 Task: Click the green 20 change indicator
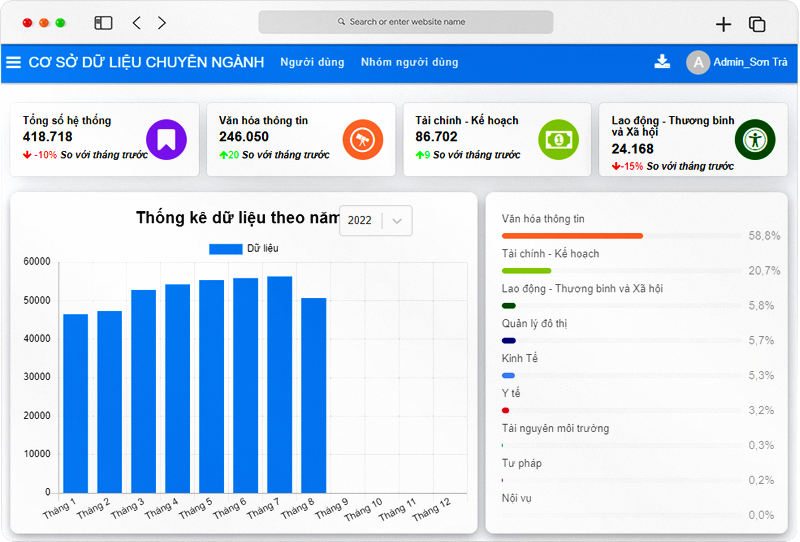229,155
